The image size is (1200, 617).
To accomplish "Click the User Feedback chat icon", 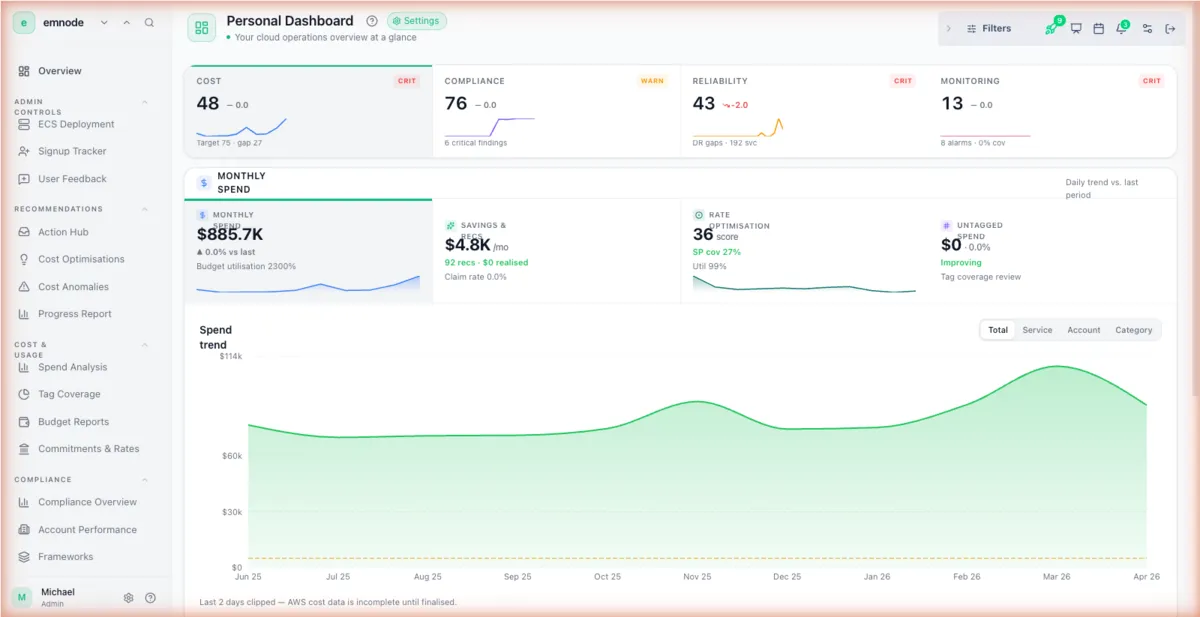I will [24, 179].
